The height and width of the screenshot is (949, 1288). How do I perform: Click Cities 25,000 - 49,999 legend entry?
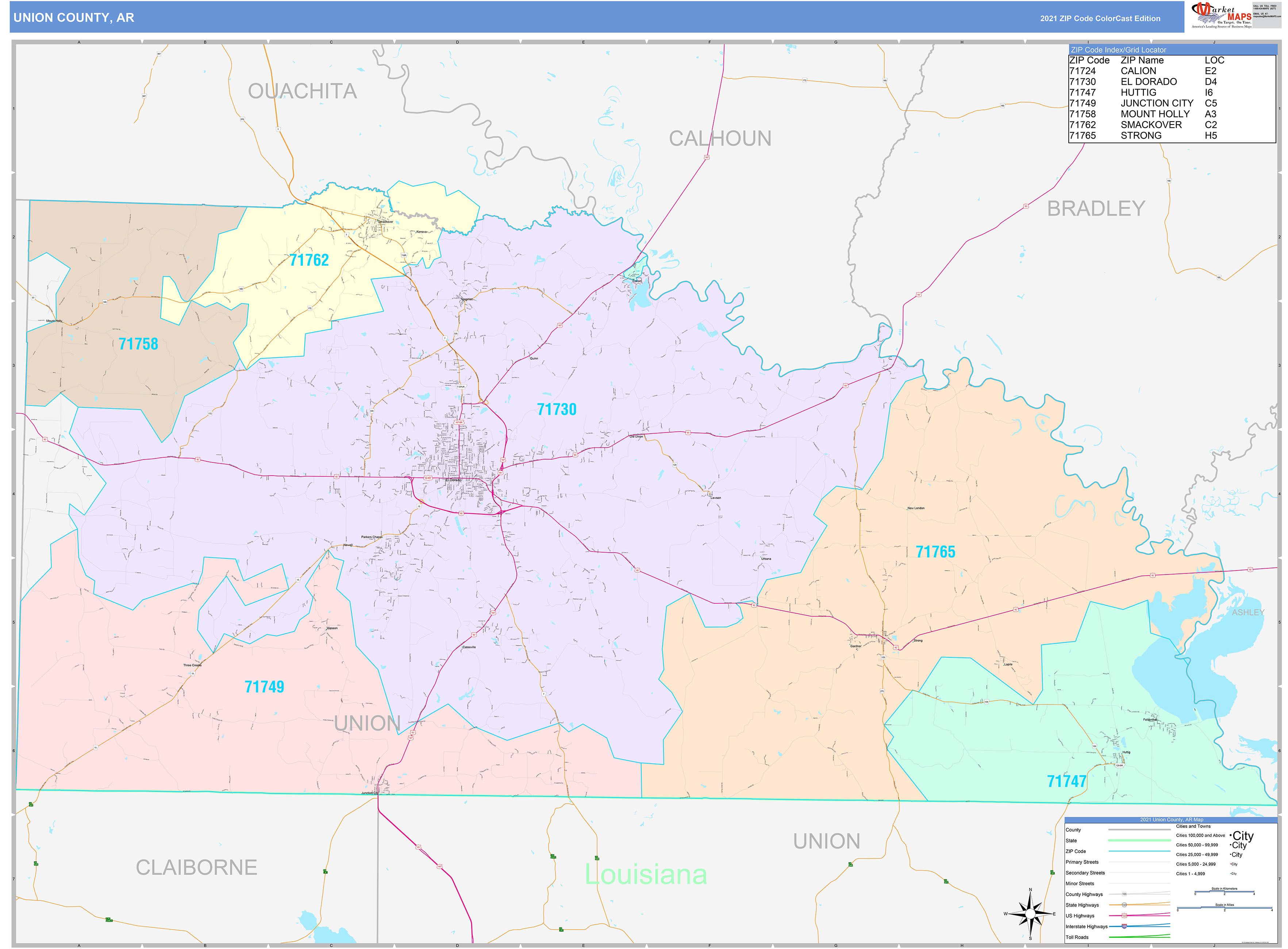(x=1197, y=854)
